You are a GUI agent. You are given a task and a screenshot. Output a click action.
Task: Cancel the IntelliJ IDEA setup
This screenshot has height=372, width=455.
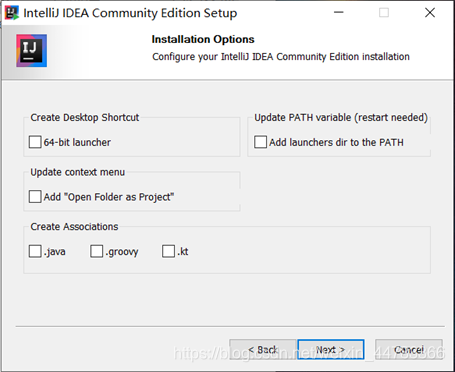409,350
